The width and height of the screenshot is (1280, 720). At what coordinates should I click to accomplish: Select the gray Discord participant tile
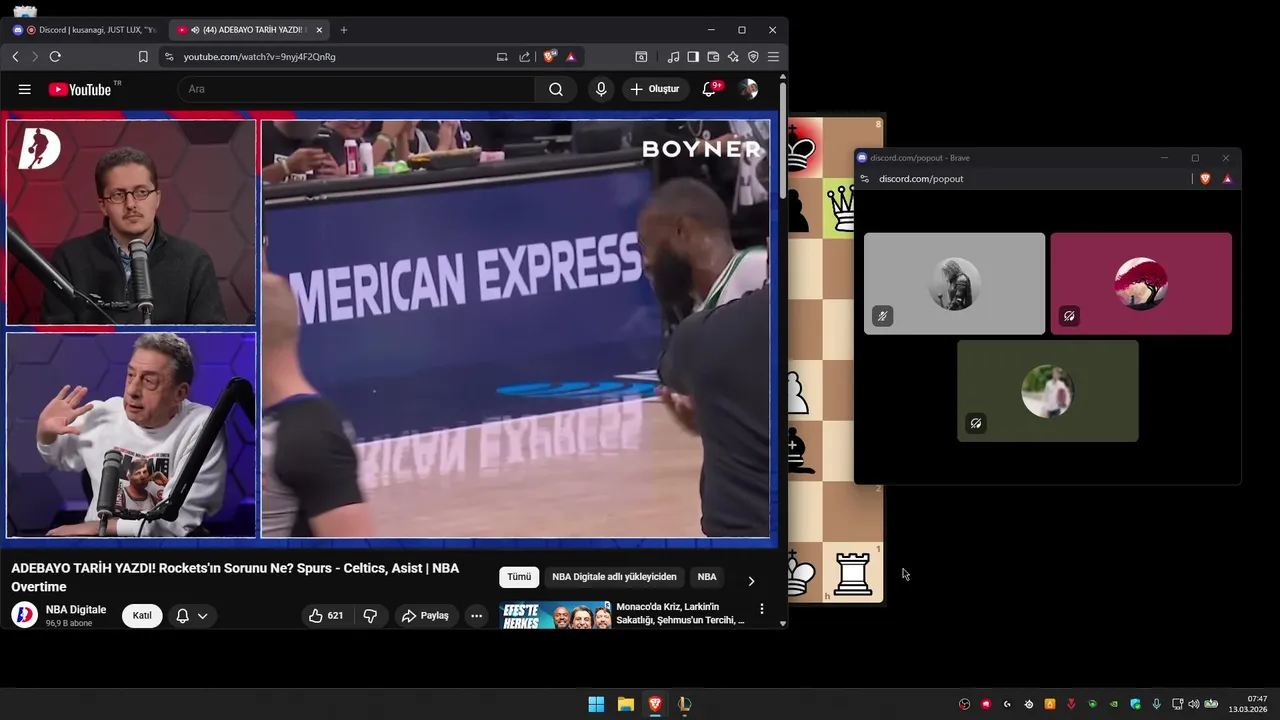(954, 284)
